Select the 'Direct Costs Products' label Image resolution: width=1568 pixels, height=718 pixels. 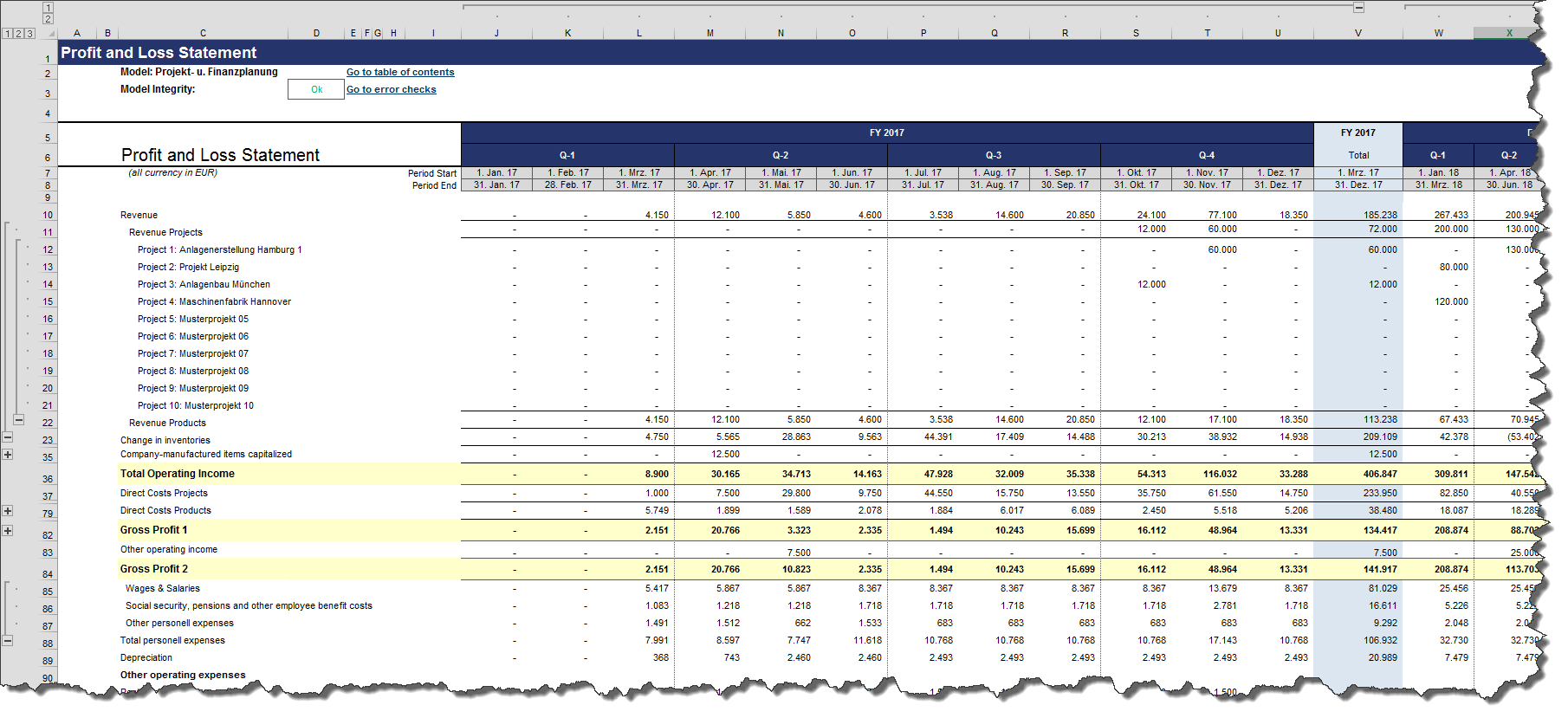click(x=165, y=510)
